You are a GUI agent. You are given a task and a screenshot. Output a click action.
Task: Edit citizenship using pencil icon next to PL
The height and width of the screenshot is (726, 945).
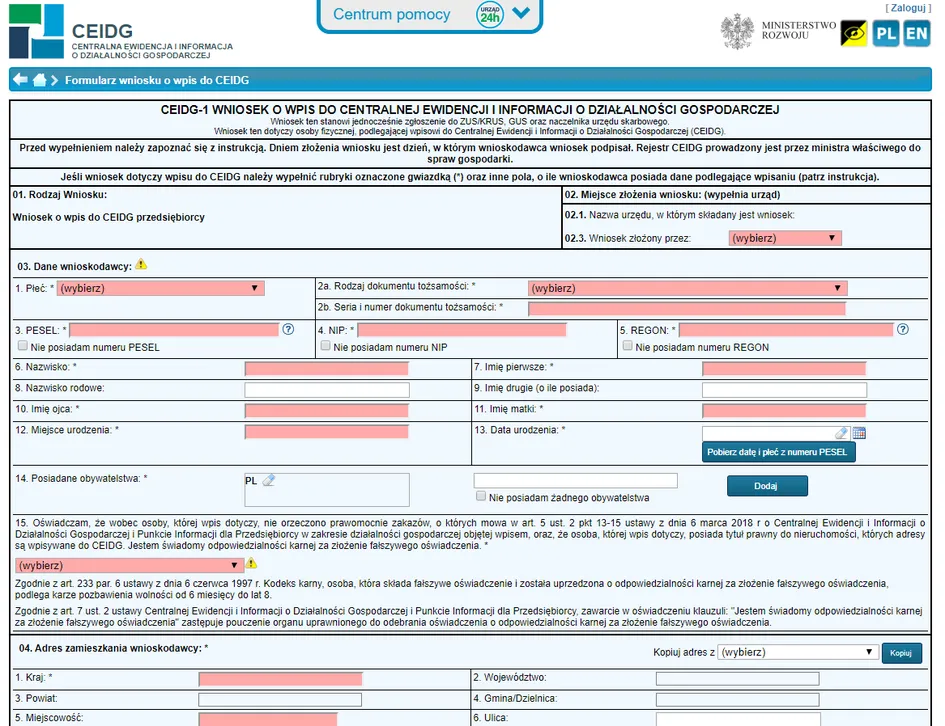[268, 480]
